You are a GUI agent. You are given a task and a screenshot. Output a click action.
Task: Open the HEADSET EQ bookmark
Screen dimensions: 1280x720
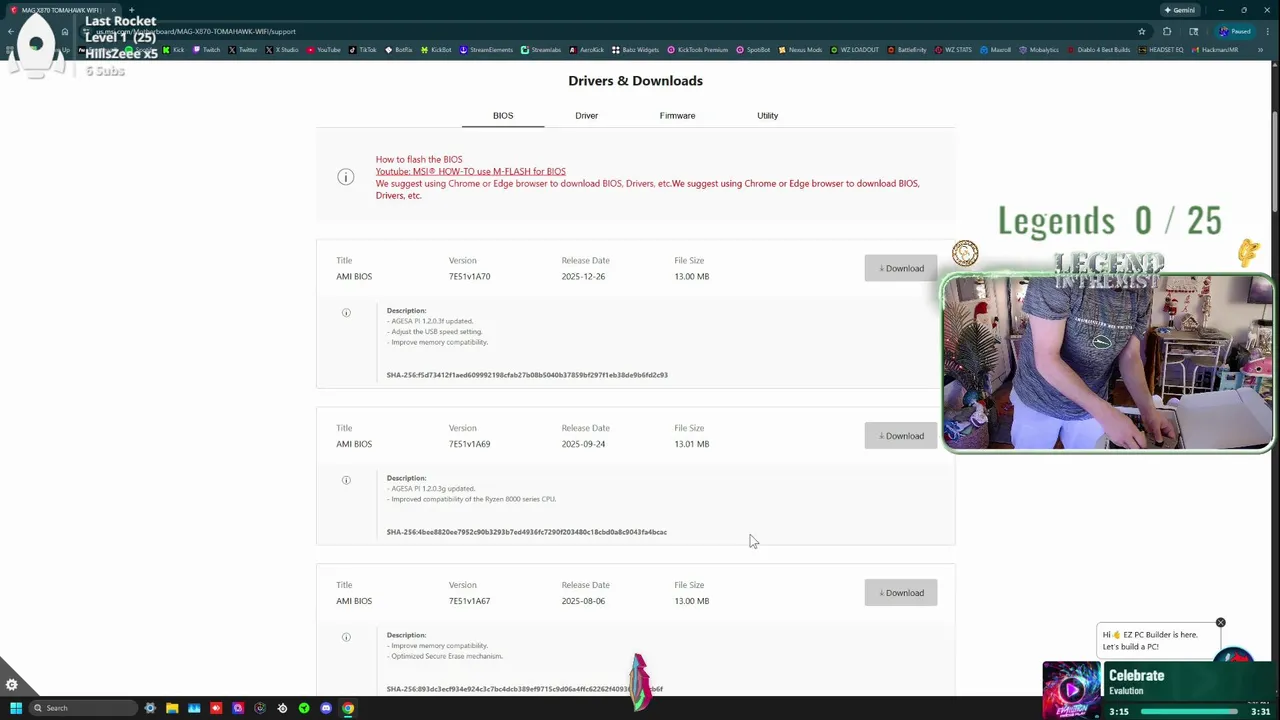coord(1160,50)
